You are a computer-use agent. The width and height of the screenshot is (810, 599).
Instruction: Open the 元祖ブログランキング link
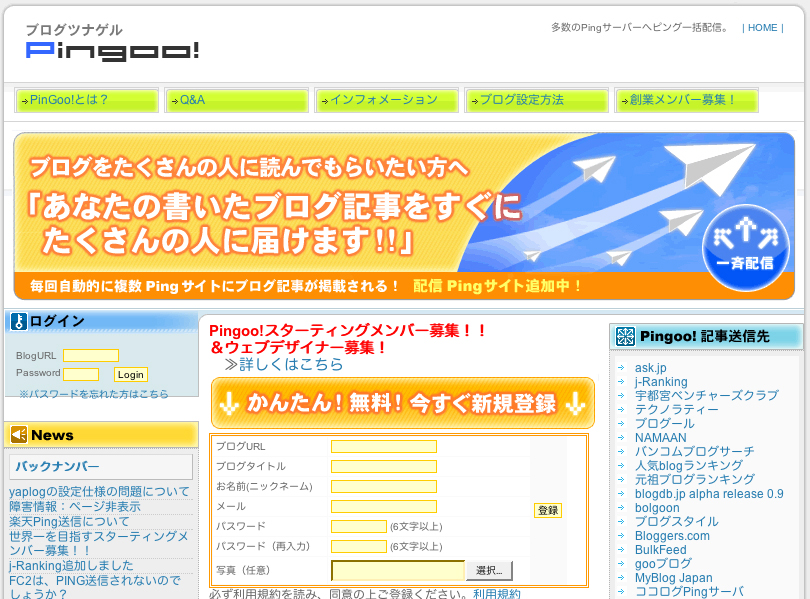point(695,480)
